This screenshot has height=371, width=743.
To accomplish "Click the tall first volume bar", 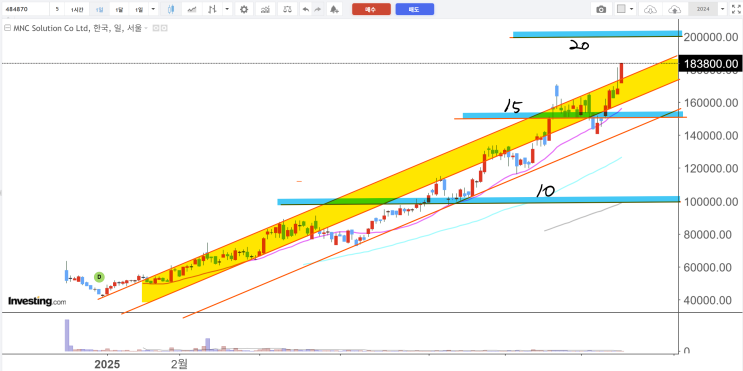I will (67, 335).
